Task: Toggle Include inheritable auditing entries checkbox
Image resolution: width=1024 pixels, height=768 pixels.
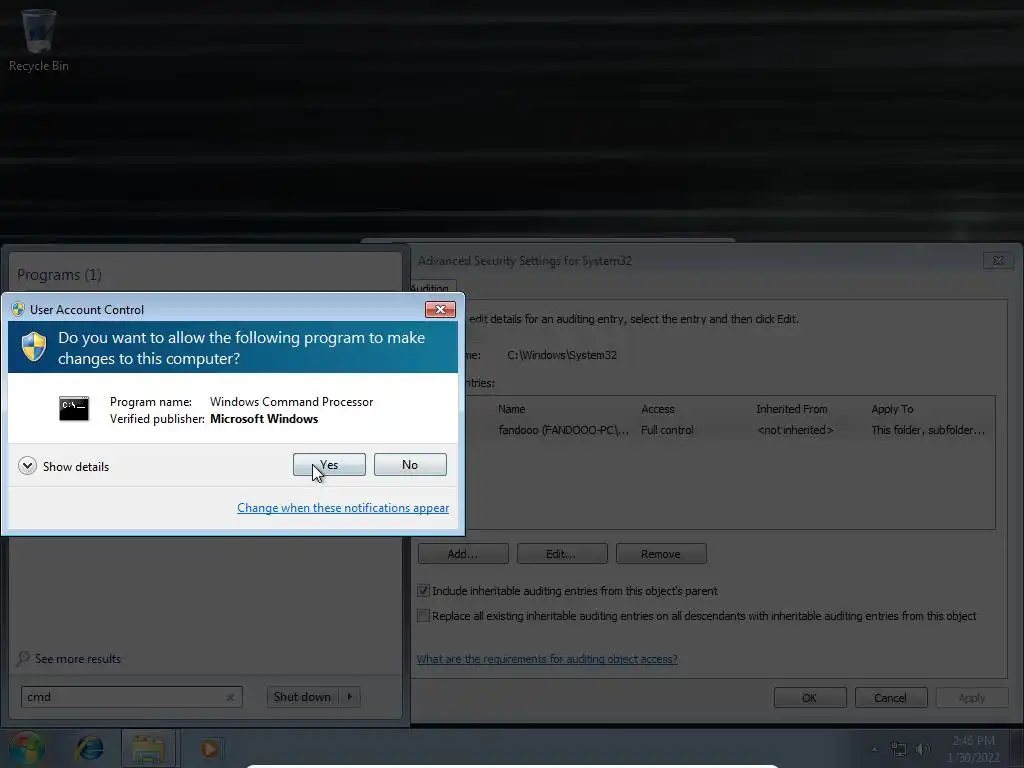Action: pos(423,591)
